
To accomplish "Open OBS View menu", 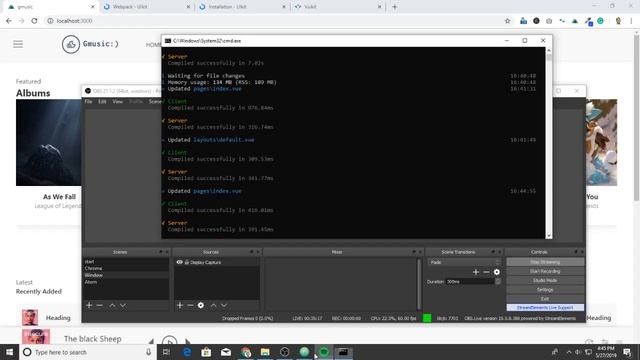I will click(x=118, y=102).
